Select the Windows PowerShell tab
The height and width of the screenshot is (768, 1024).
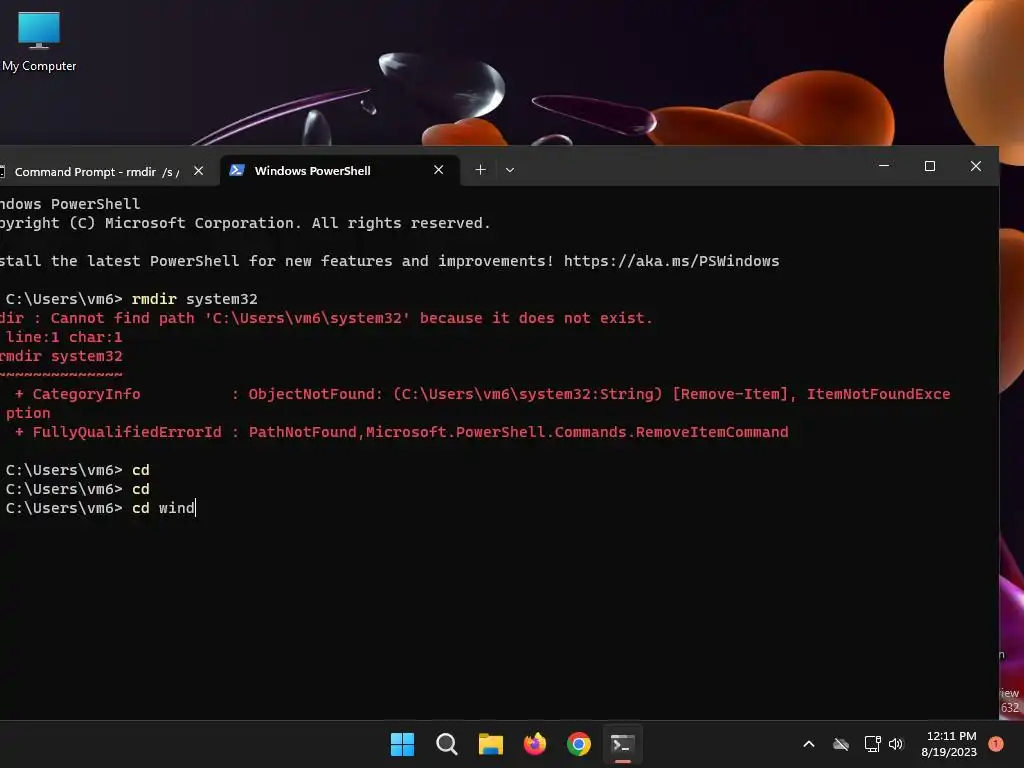pyautogui.click(x=340, y=170)
